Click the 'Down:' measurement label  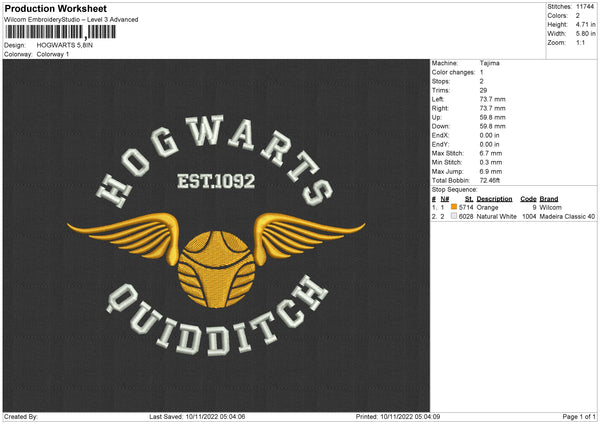coord(440,126)
